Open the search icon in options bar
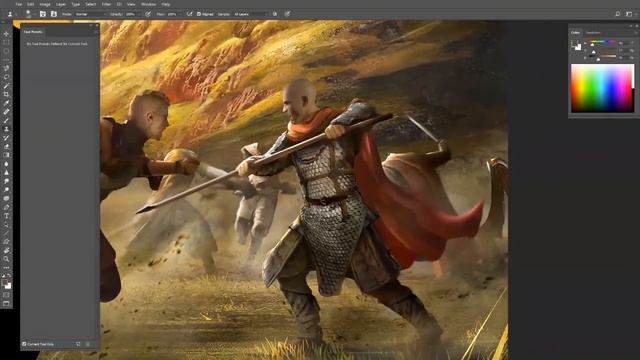640x360 pixels. [x=618, y=14]
